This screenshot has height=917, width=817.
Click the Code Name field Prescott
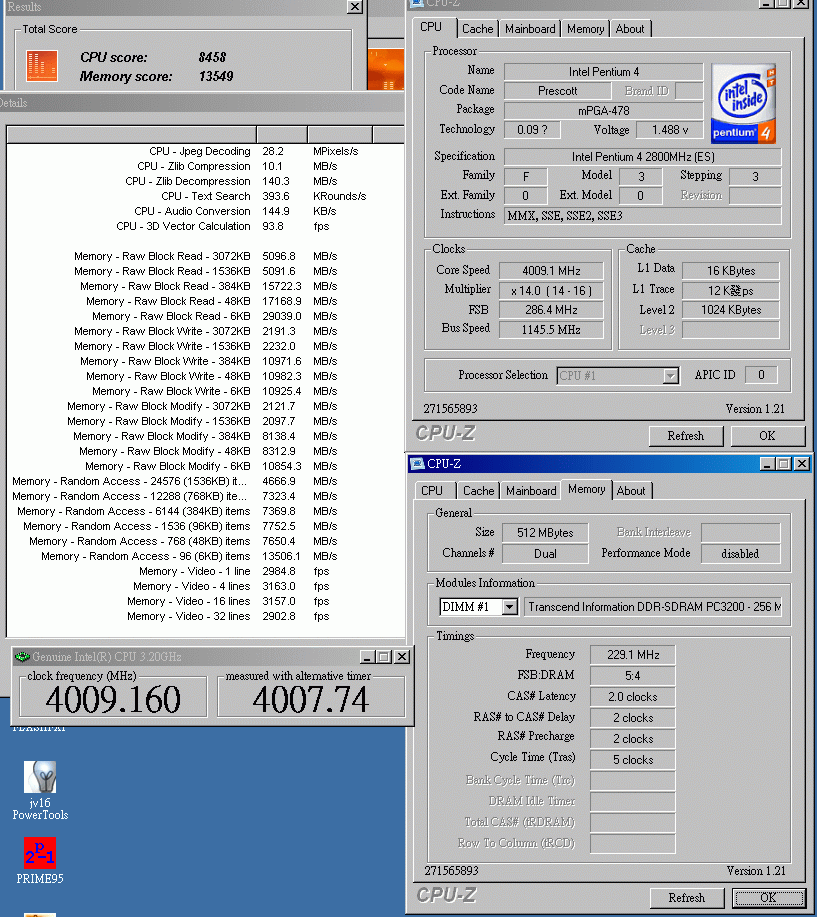557,91
